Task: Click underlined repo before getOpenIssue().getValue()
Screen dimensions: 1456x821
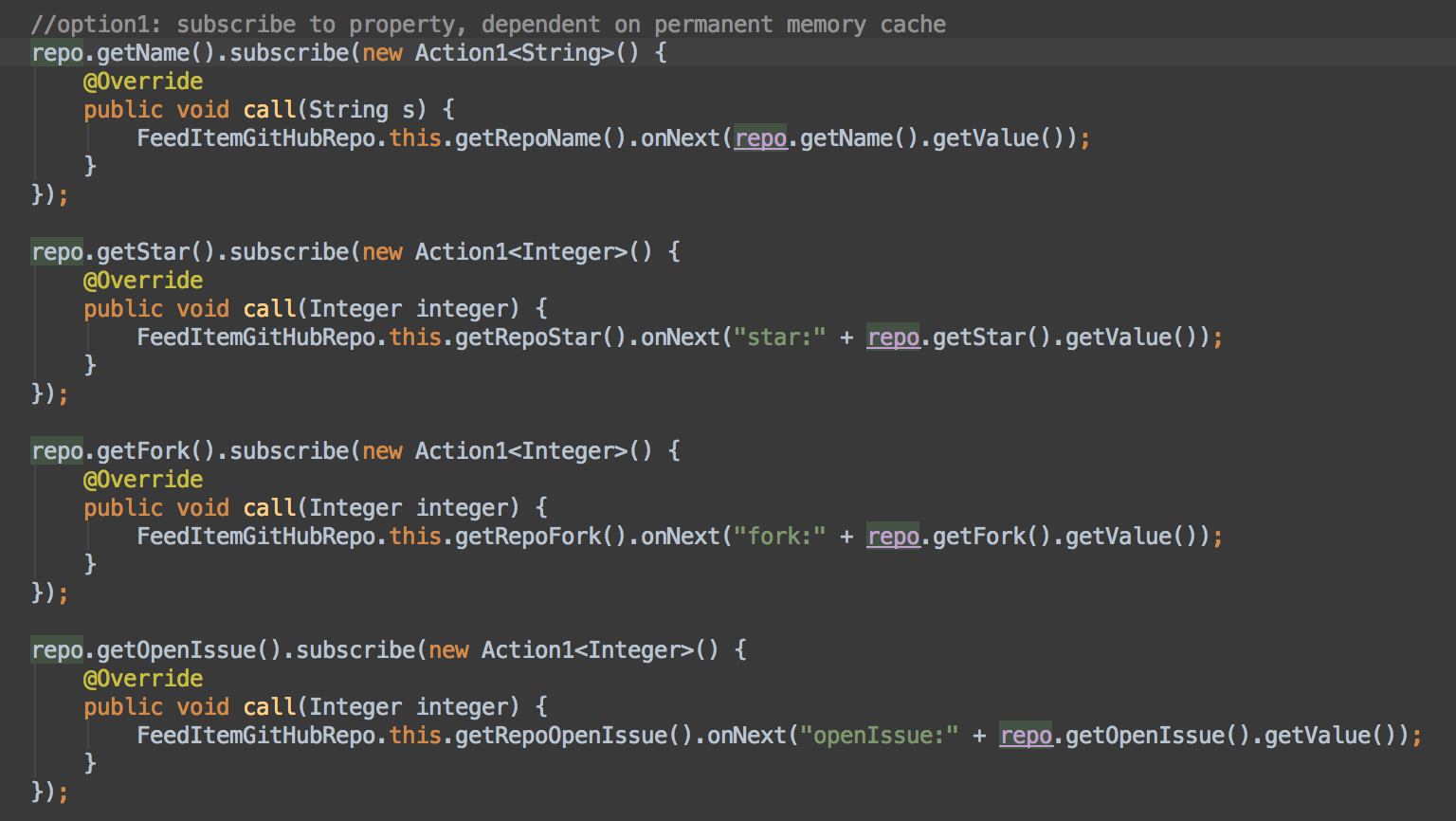Action: click(1026, 736)
